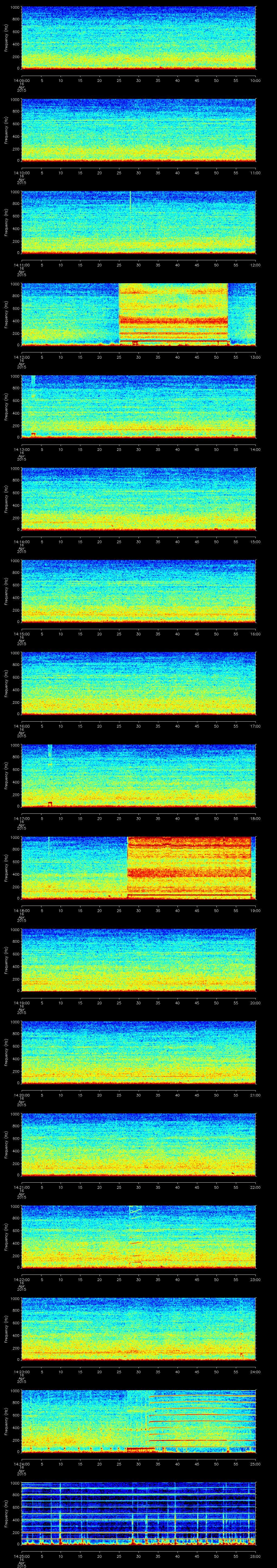Click the 14:16:00 start time label
Viewport: 277px width, 1568px height.
21,726
